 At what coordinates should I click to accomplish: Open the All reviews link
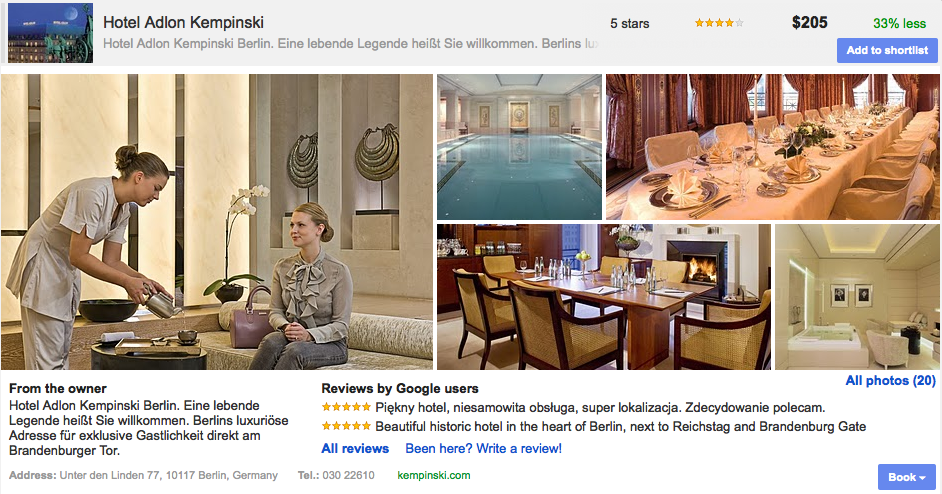pos(355,448)
